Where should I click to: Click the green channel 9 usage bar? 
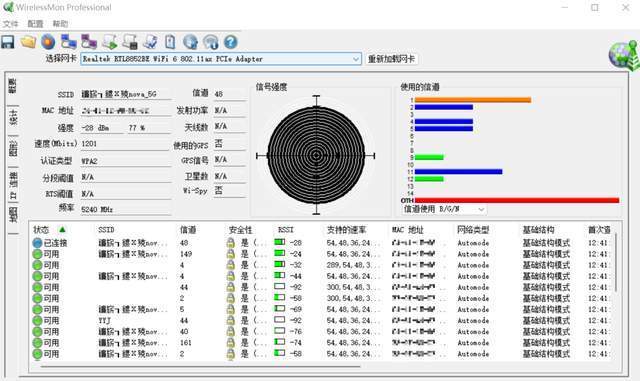(x=429, y=157)
